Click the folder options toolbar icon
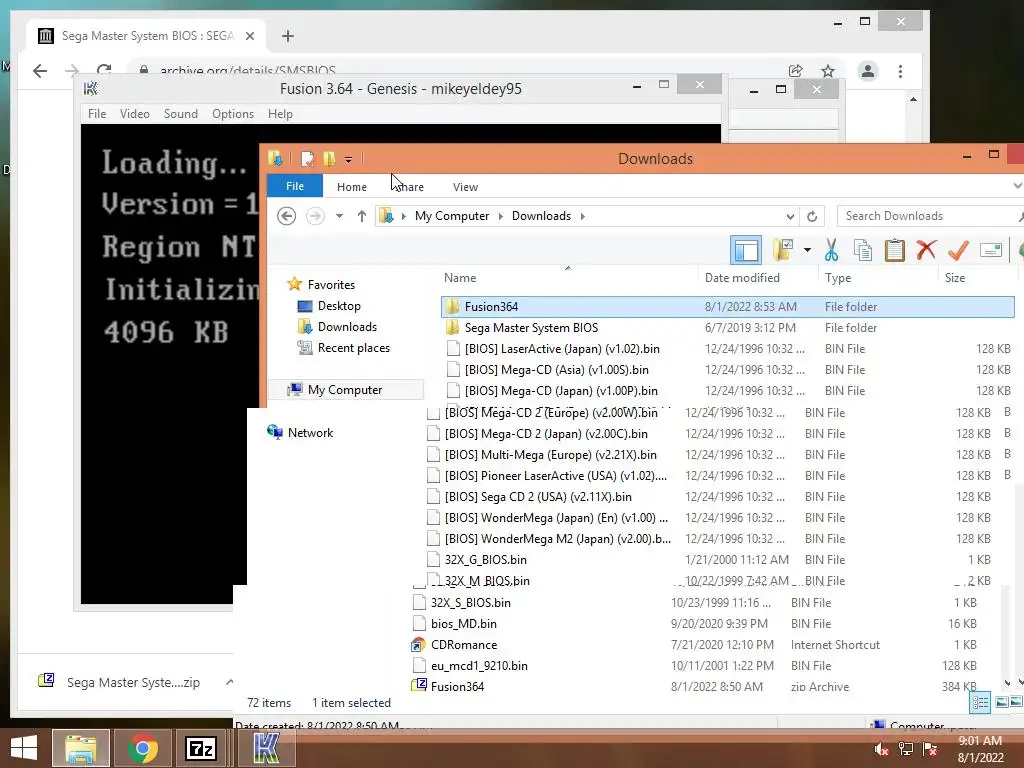 pyautogui.click(x=783, y=249)
